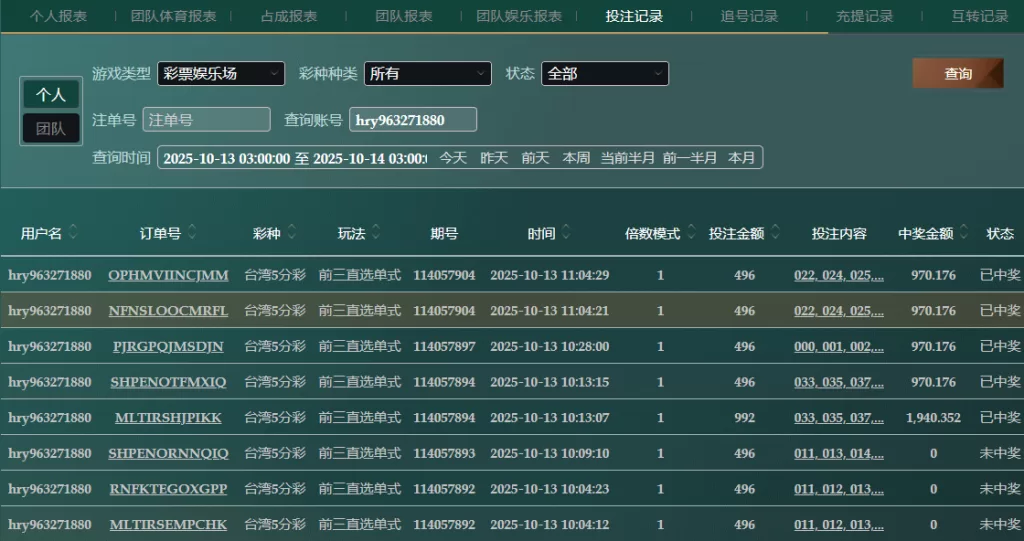Select the 个人 view toggle
The image size is (1024, 541).
pos(51,95)
